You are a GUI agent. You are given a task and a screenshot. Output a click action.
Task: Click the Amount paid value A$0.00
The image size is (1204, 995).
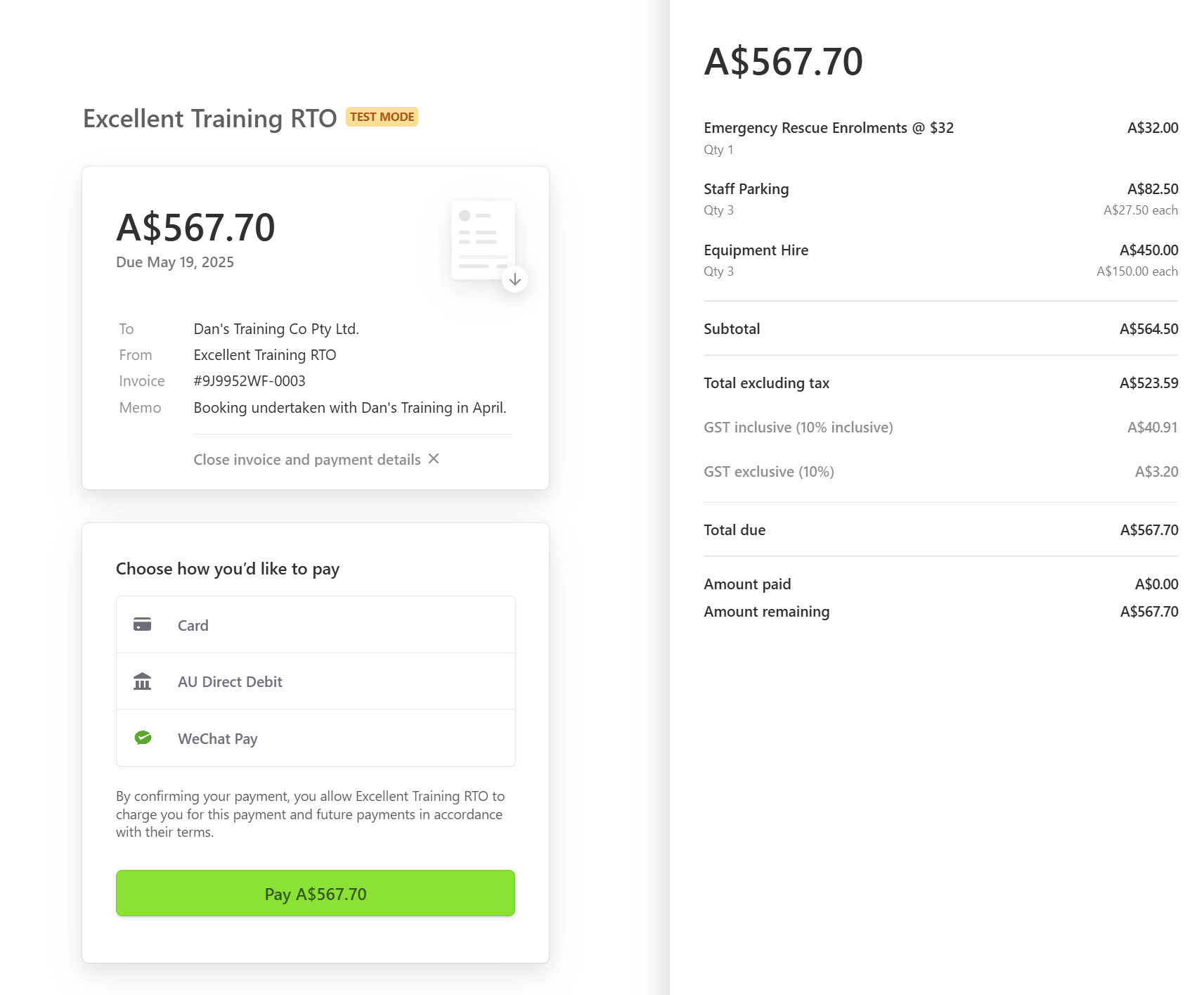point(1157,584)
